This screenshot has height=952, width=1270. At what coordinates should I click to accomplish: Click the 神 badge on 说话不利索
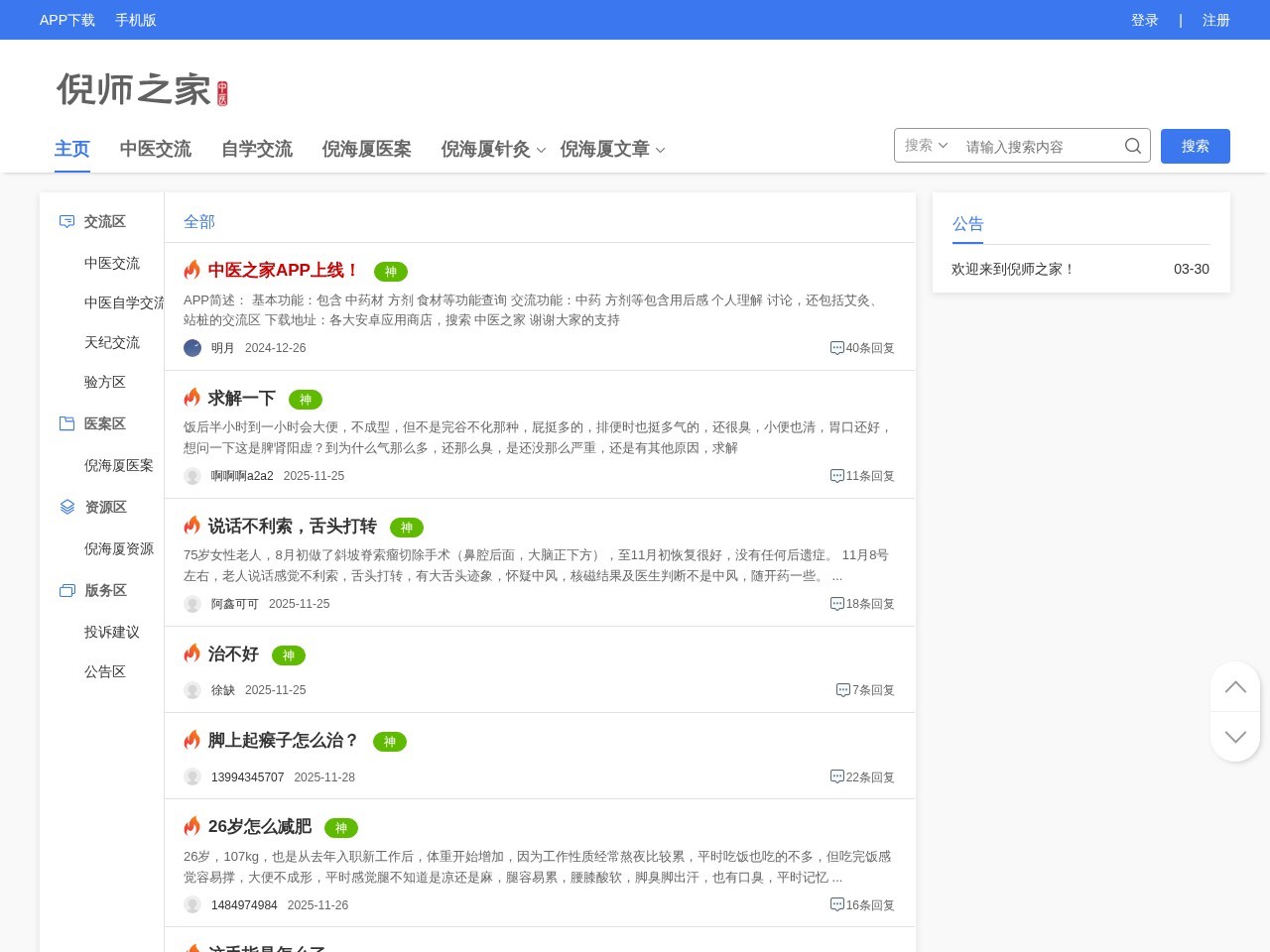point(407,528)
